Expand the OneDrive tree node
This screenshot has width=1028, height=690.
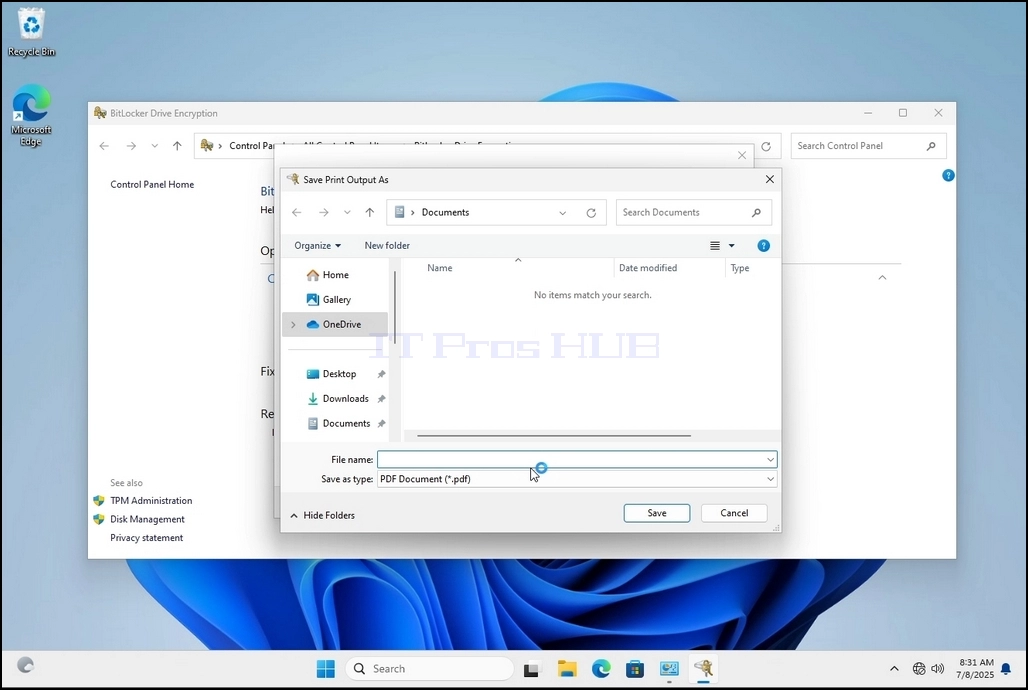[293, 325]
